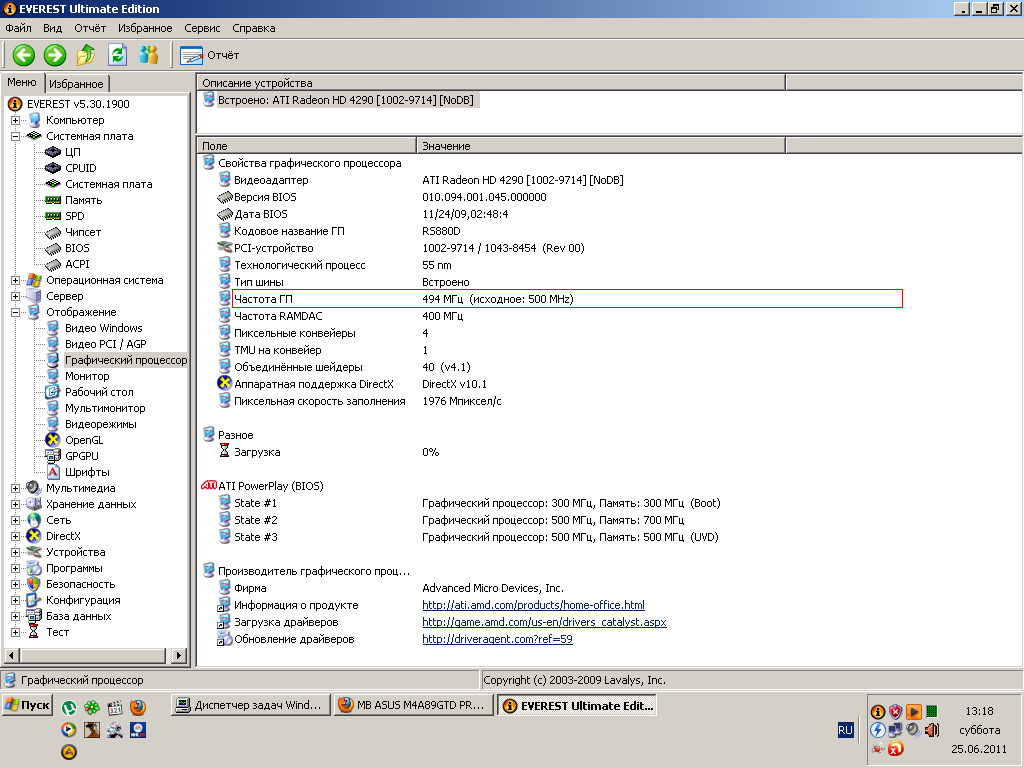Image resolution: width=1024 pixels, height=768 pixels.
Task: Select the CPUID chip icon
Action: pyautogui.click(x=53, y=168)
